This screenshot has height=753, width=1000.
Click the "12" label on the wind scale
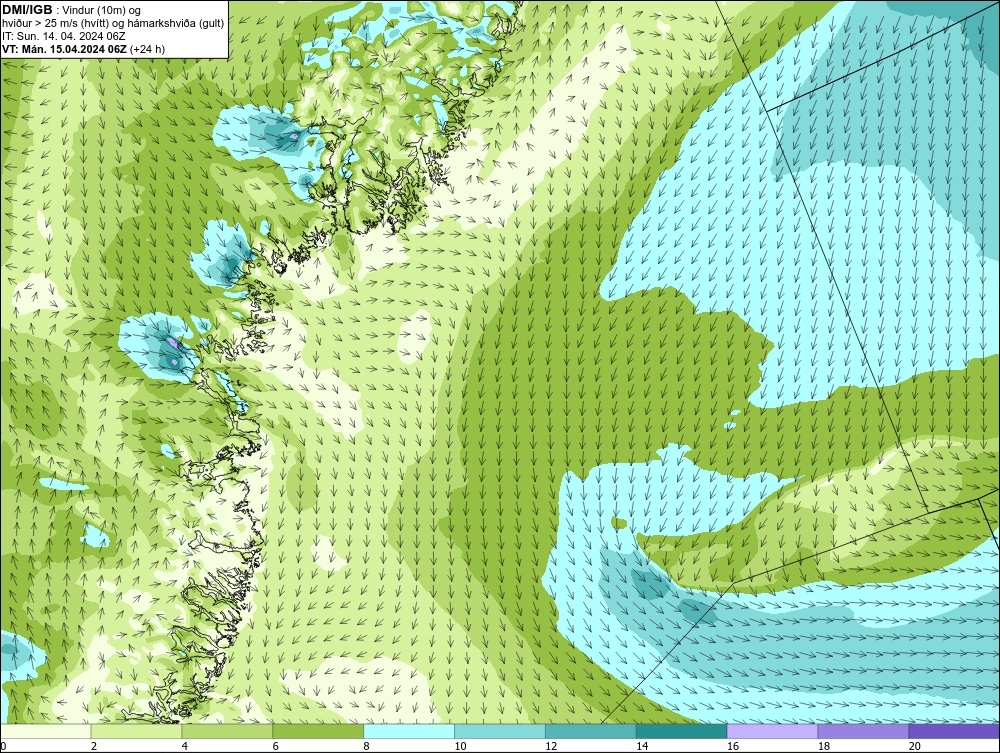[551, 746]
